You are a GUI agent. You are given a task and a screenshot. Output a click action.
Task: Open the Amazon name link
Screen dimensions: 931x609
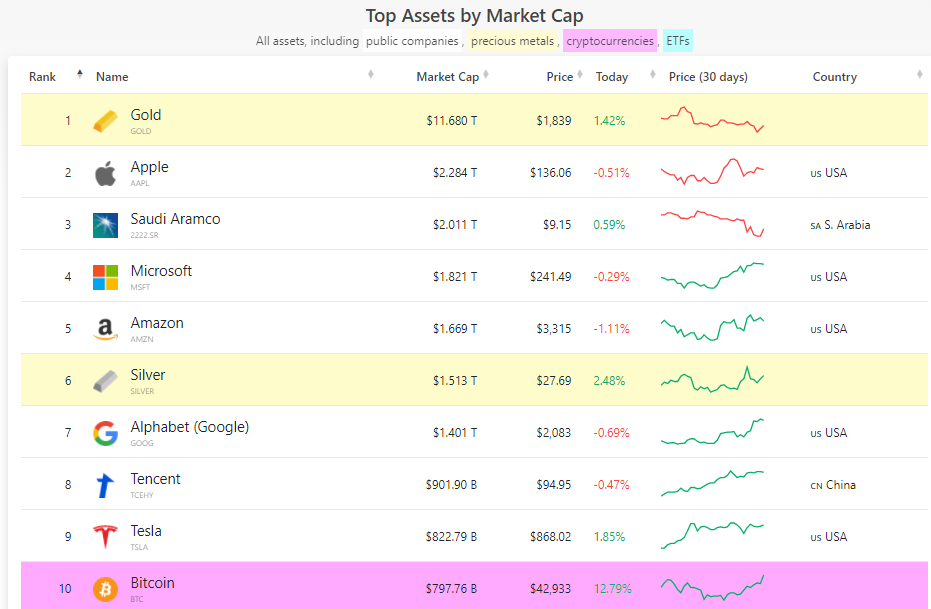point(157,323)
